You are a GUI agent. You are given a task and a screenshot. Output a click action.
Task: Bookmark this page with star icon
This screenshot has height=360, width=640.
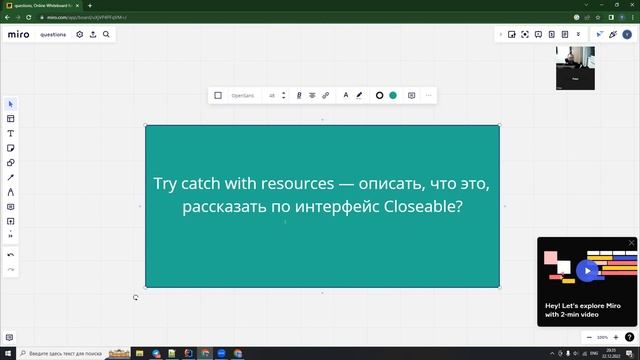pyautogui.click(x=598, y=18)
